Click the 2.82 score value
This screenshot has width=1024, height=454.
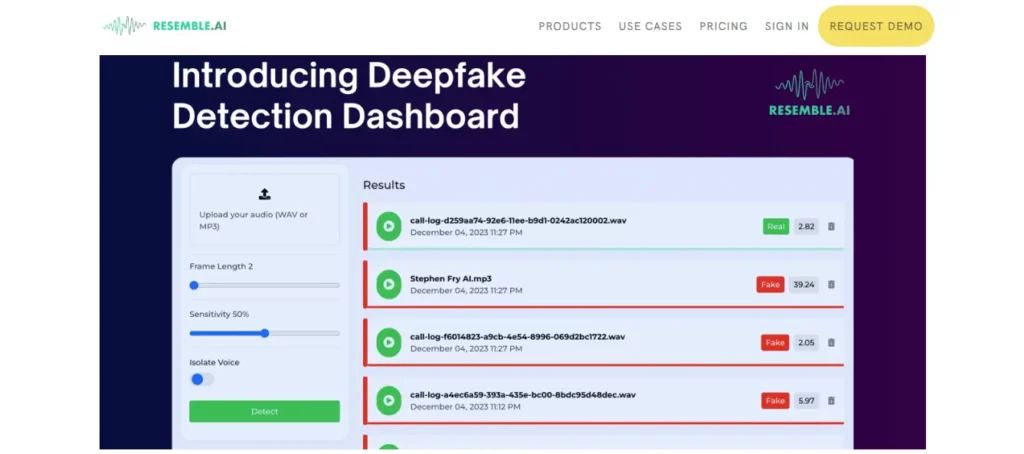(x=807, y=226)
